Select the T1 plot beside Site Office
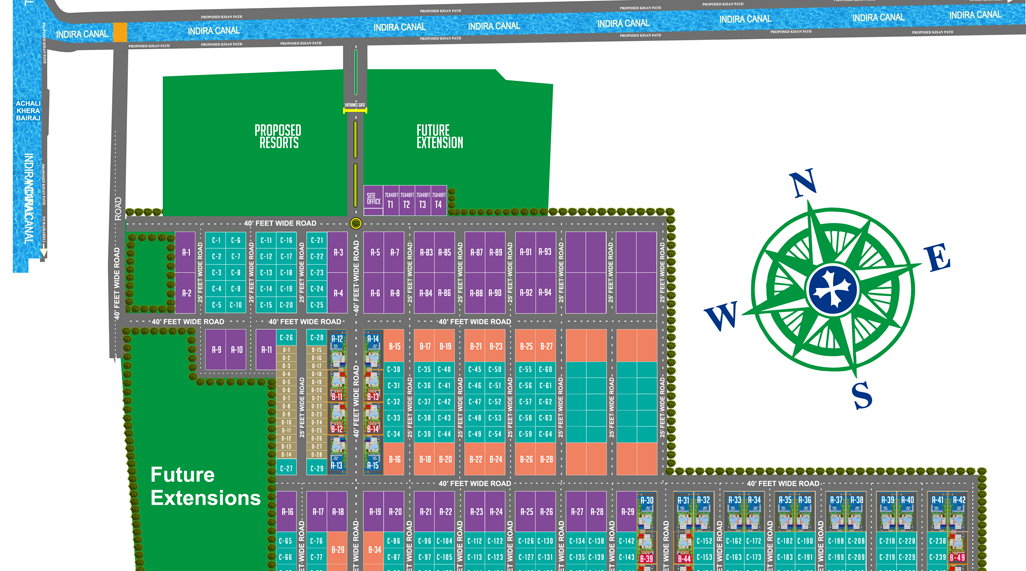This screenshot has height=571, width=1026. click(x=390, y=201)
